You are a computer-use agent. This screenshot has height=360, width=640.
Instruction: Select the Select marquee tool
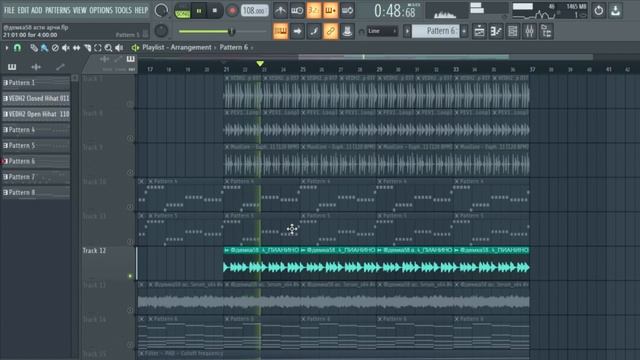(98, 48)
